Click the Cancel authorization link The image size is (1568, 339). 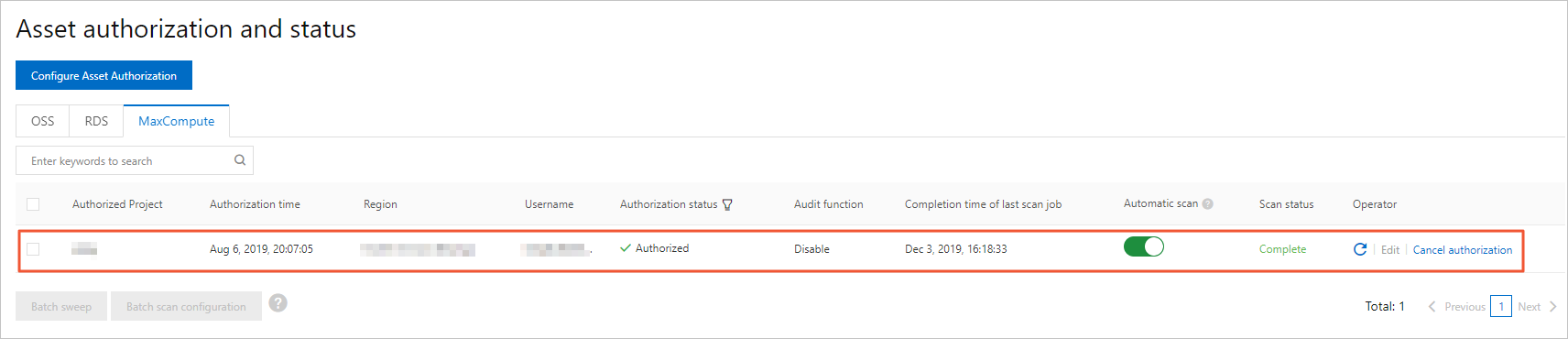(x=1463, y=249)
